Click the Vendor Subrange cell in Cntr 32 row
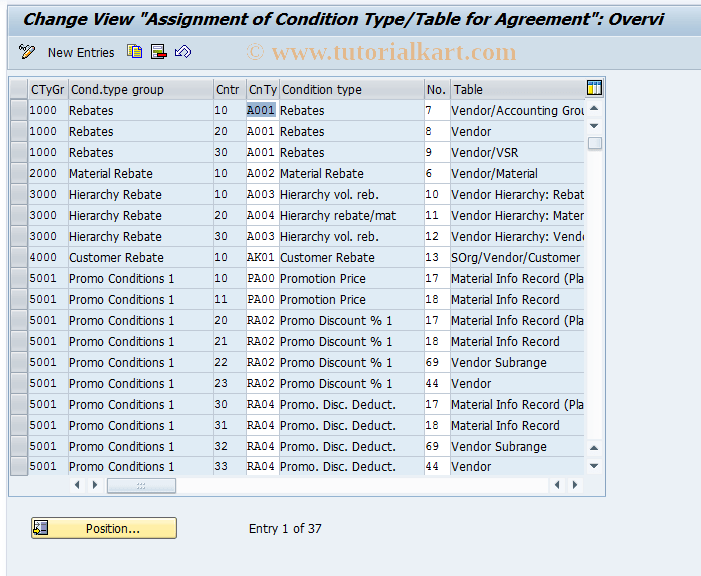Image resolution: width=701 pixels, height=576 pixels. 517,446
